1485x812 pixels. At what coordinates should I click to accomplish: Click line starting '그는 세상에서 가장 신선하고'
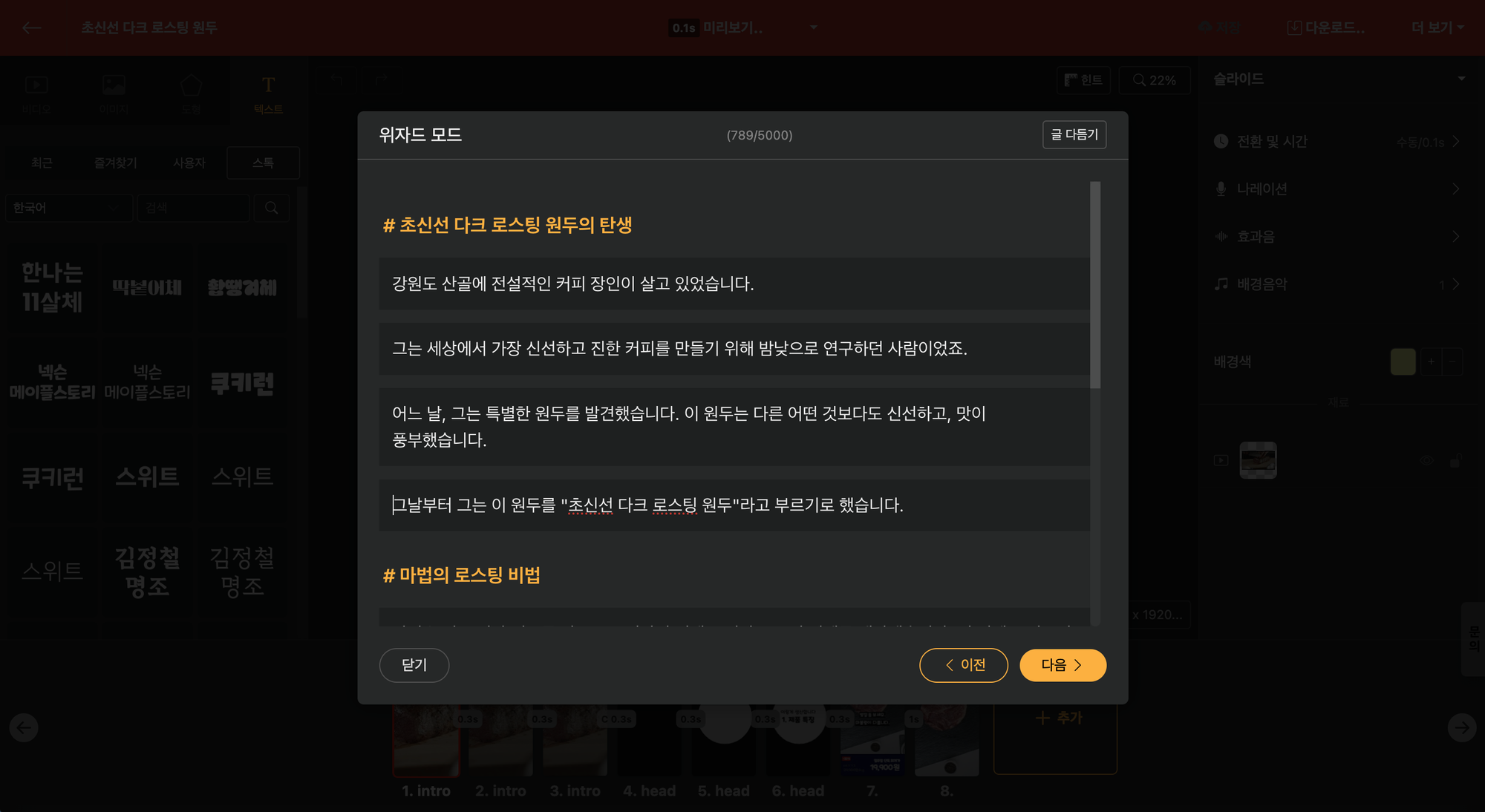[x=734, y=348]
